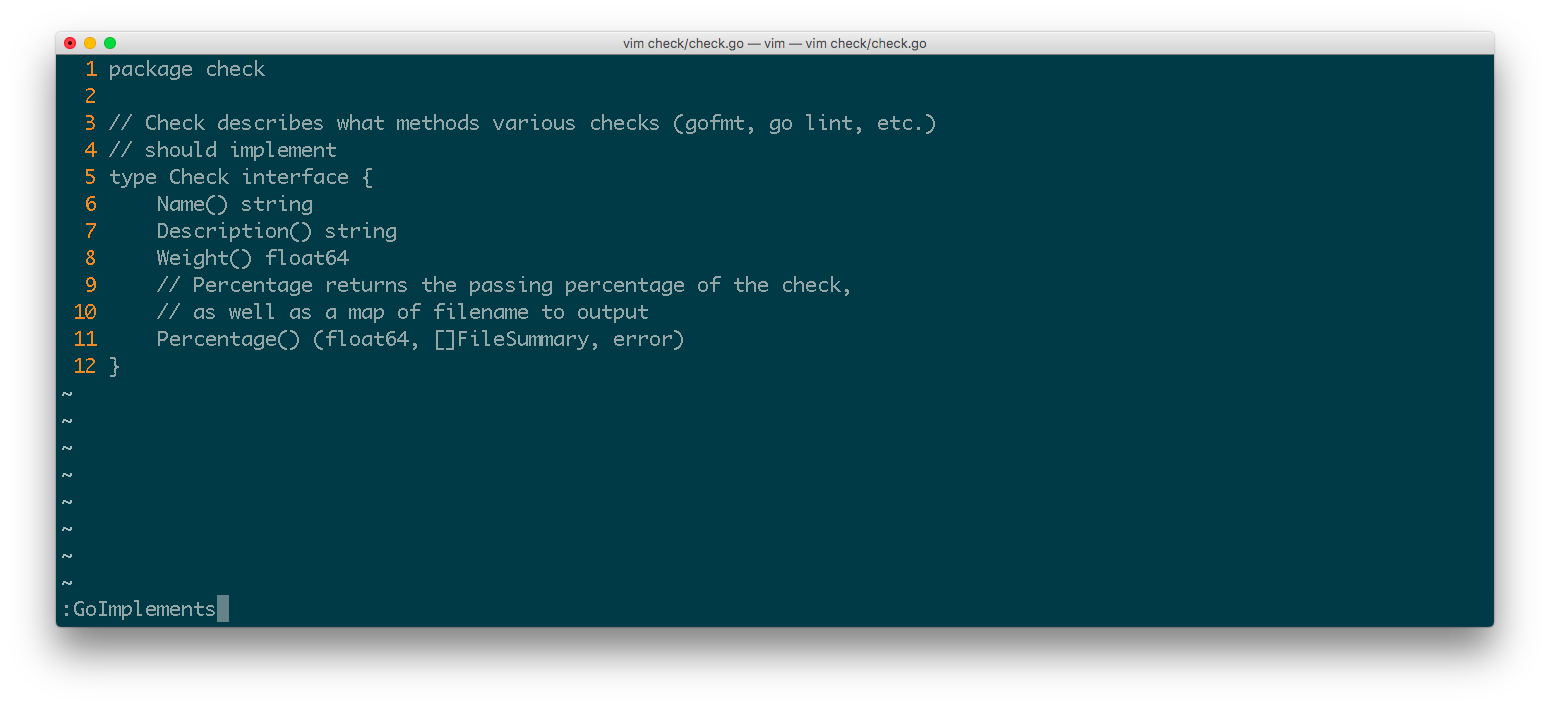Click the word 'gofmt' in the comment

(715, 123)
